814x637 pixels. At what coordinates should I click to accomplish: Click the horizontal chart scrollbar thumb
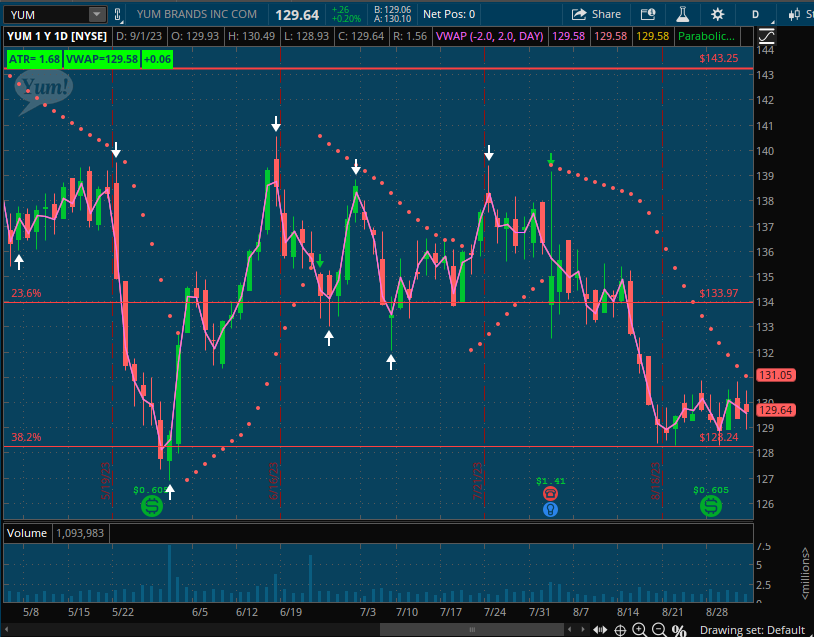coord(471,630)
